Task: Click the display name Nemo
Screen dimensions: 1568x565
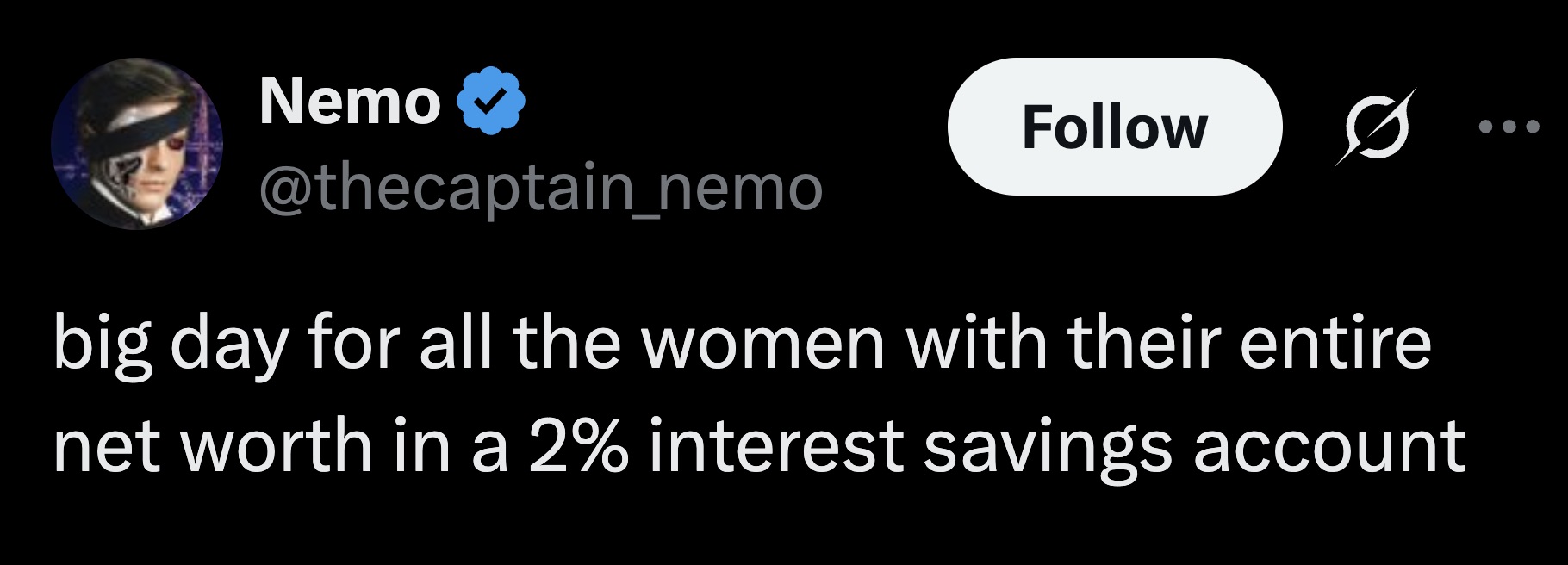Action: [x=350, y=101]
